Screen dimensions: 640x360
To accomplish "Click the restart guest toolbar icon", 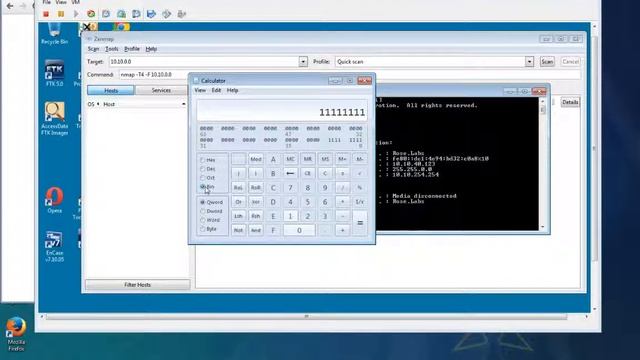I will [x=91, y=14].
